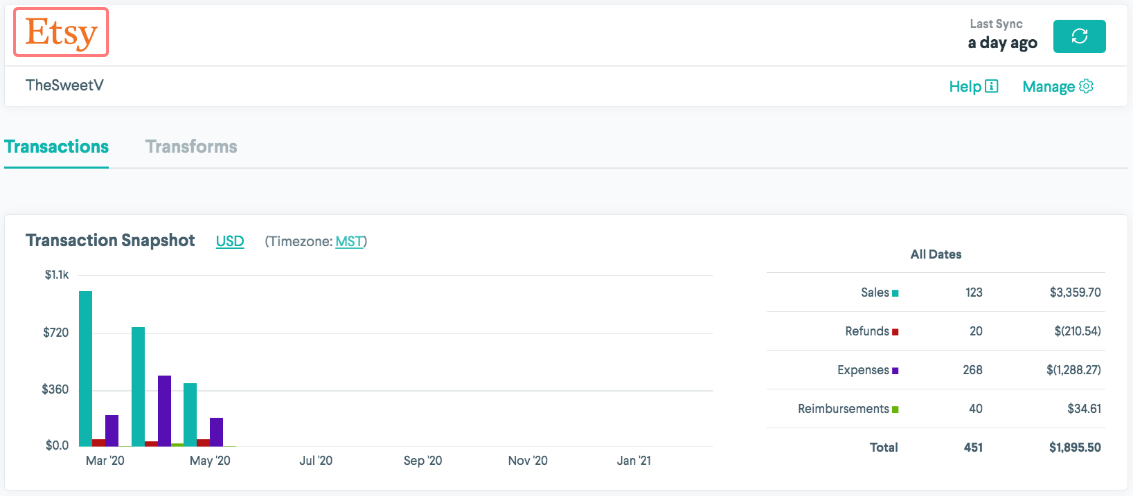The height and width of the screenshot is (497, 1133).
Task: Open the Help link
Action: pyautogui.click(x=965, y=87)
